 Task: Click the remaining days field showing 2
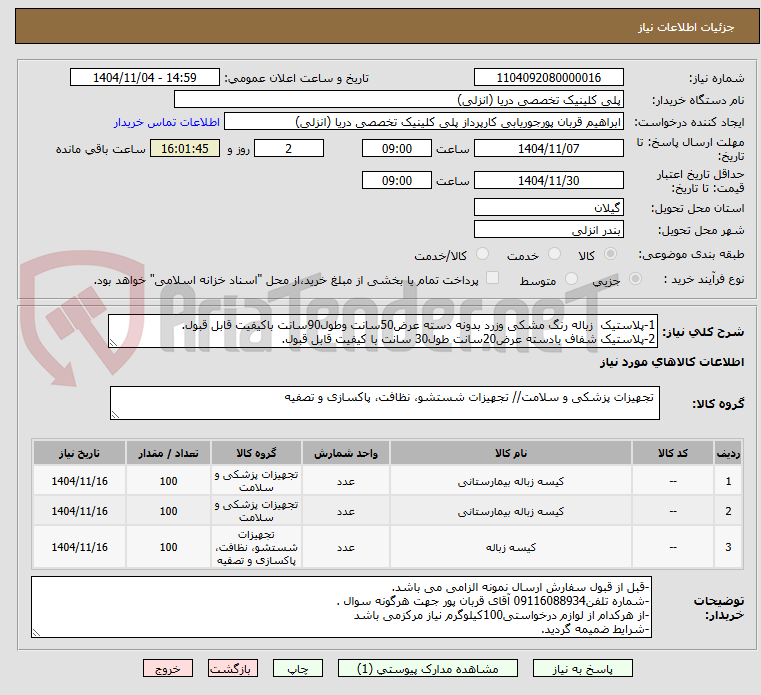(x=289, y=149)
